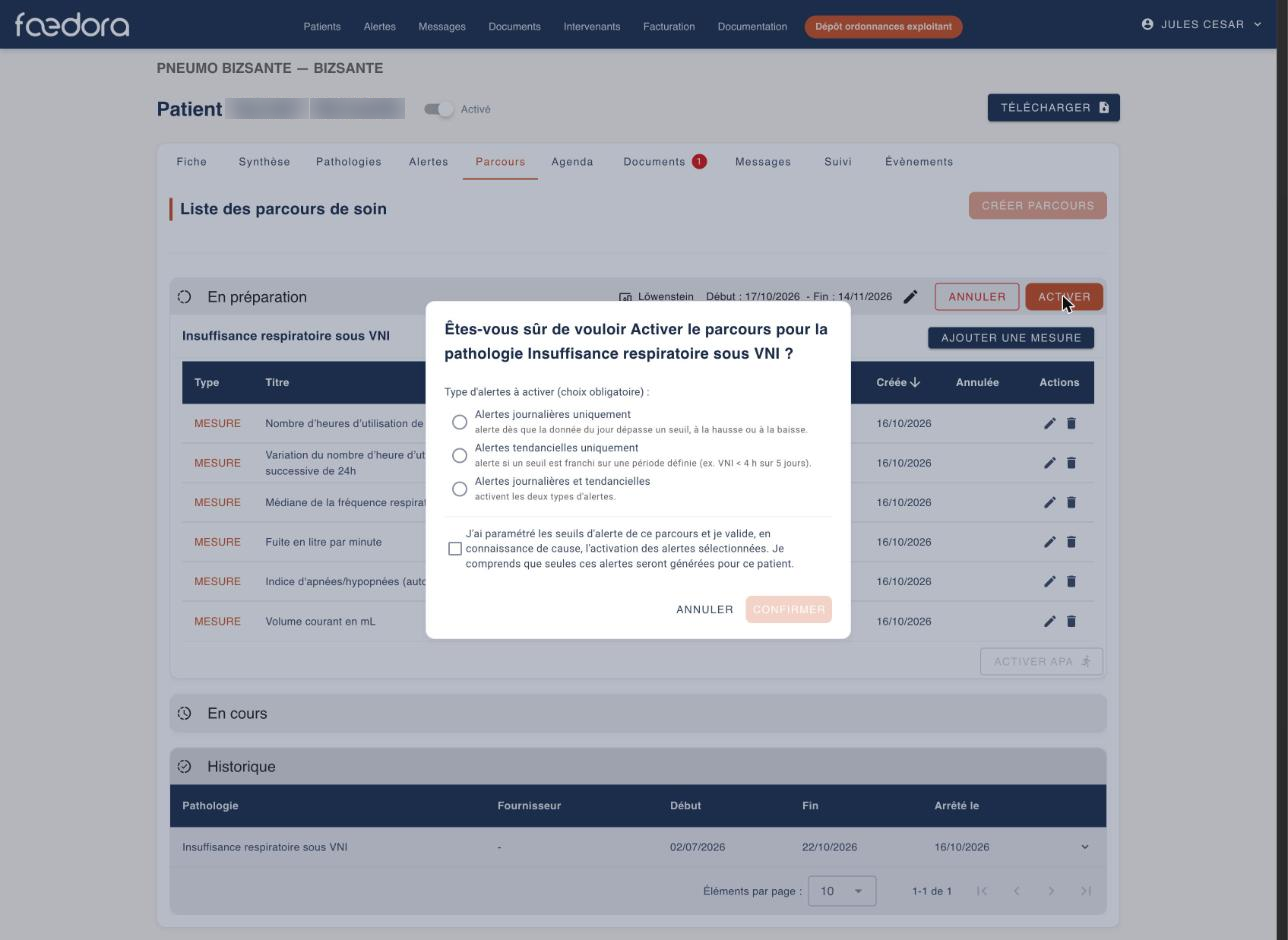Screen dimensions: 1288x940
Task: Click the En préparation status circle icon
Action: 184,297
